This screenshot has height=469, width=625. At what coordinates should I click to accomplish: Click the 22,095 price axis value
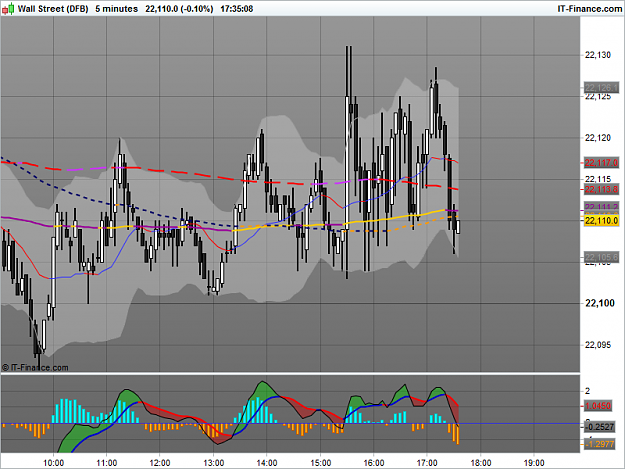click(597, 345)
